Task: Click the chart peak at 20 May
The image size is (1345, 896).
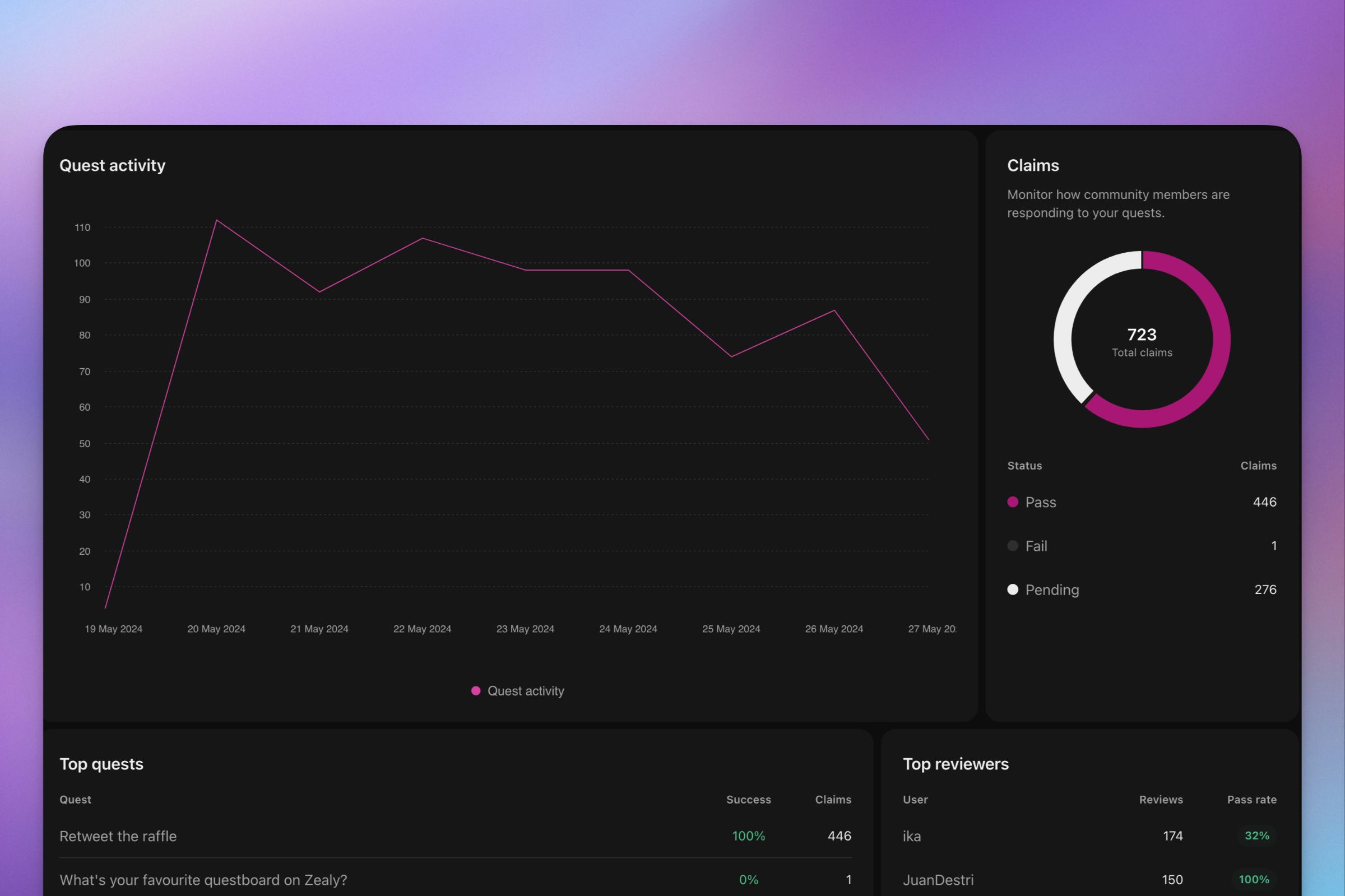Action: pyautogui.click(x=216, y=220)
